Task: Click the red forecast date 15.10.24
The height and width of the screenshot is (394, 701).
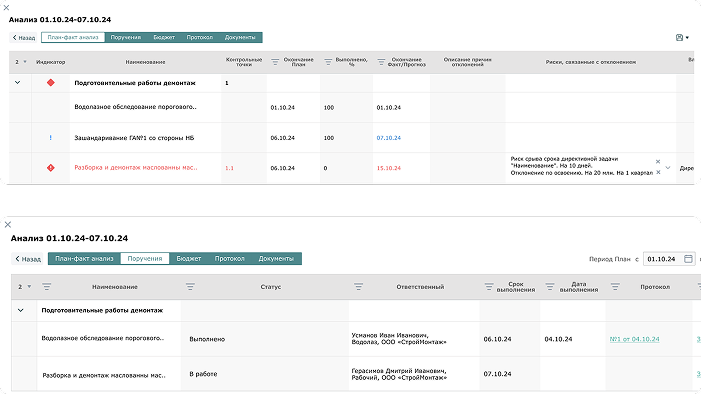Action: pyautogui.click(x=389, y=168)
